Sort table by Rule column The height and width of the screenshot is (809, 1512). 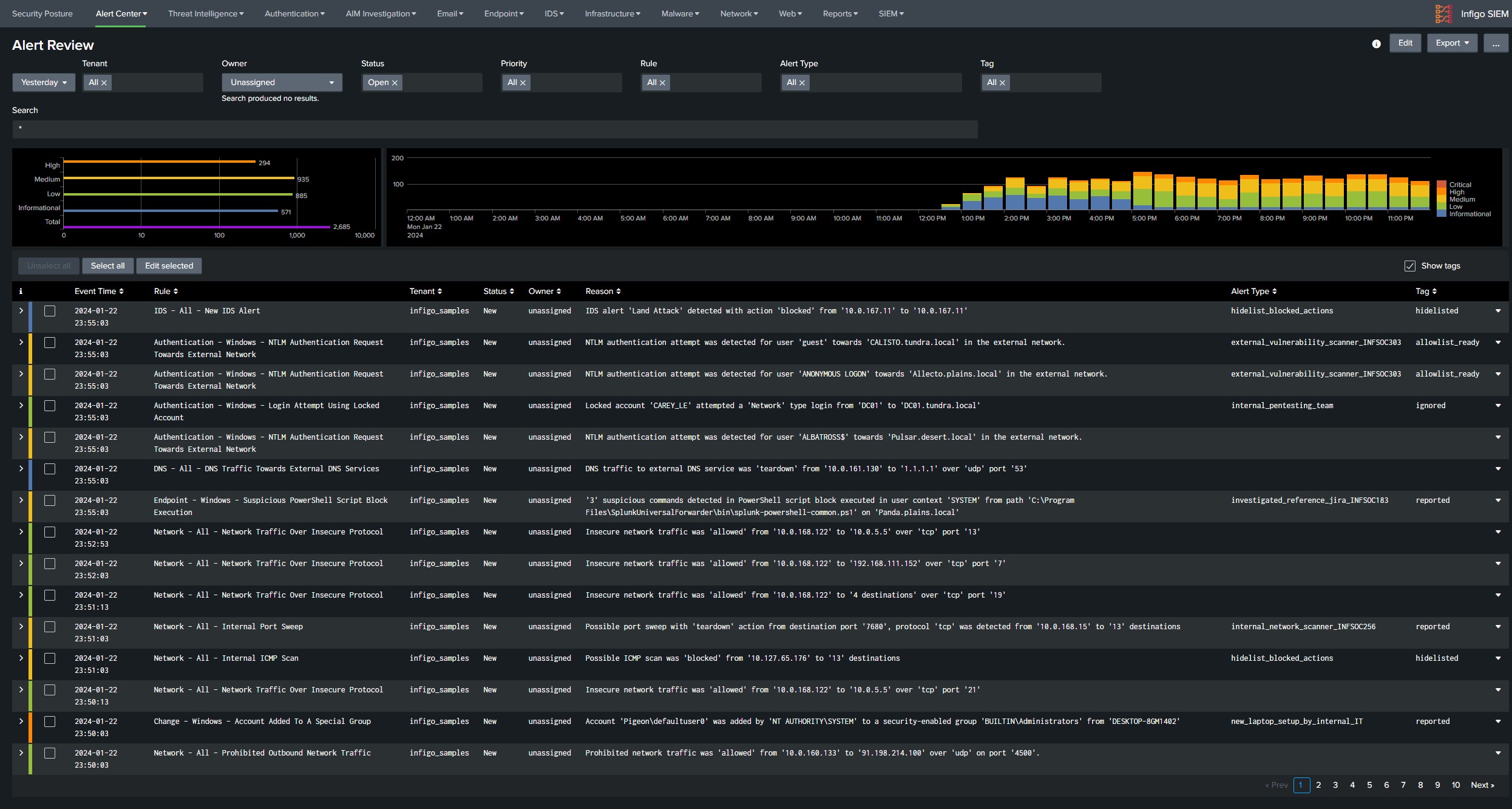pos(166,292)
